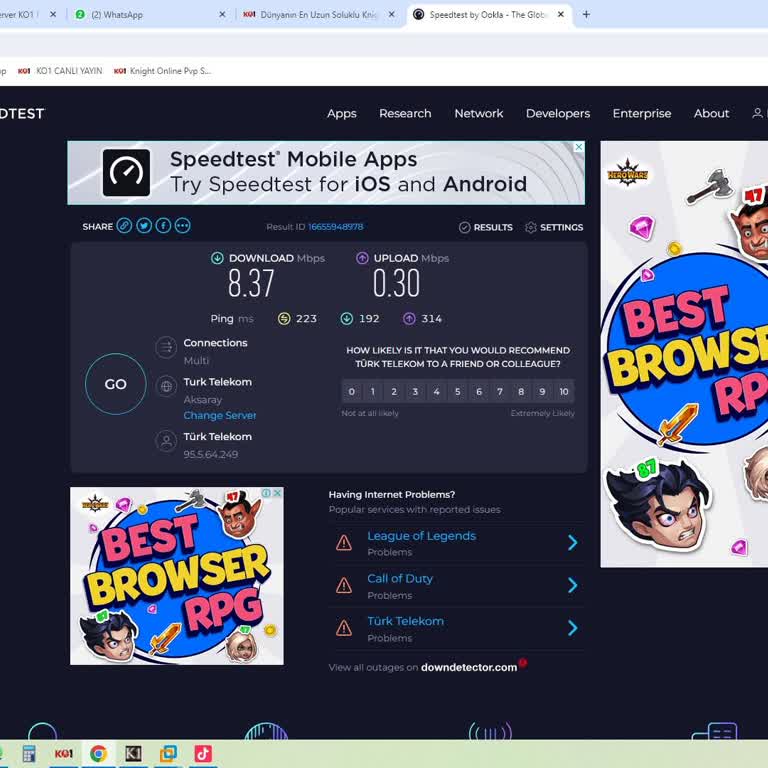Rate recommendation score 2
The height and width of the screenshot is (768, 768).
coord(394,391)
